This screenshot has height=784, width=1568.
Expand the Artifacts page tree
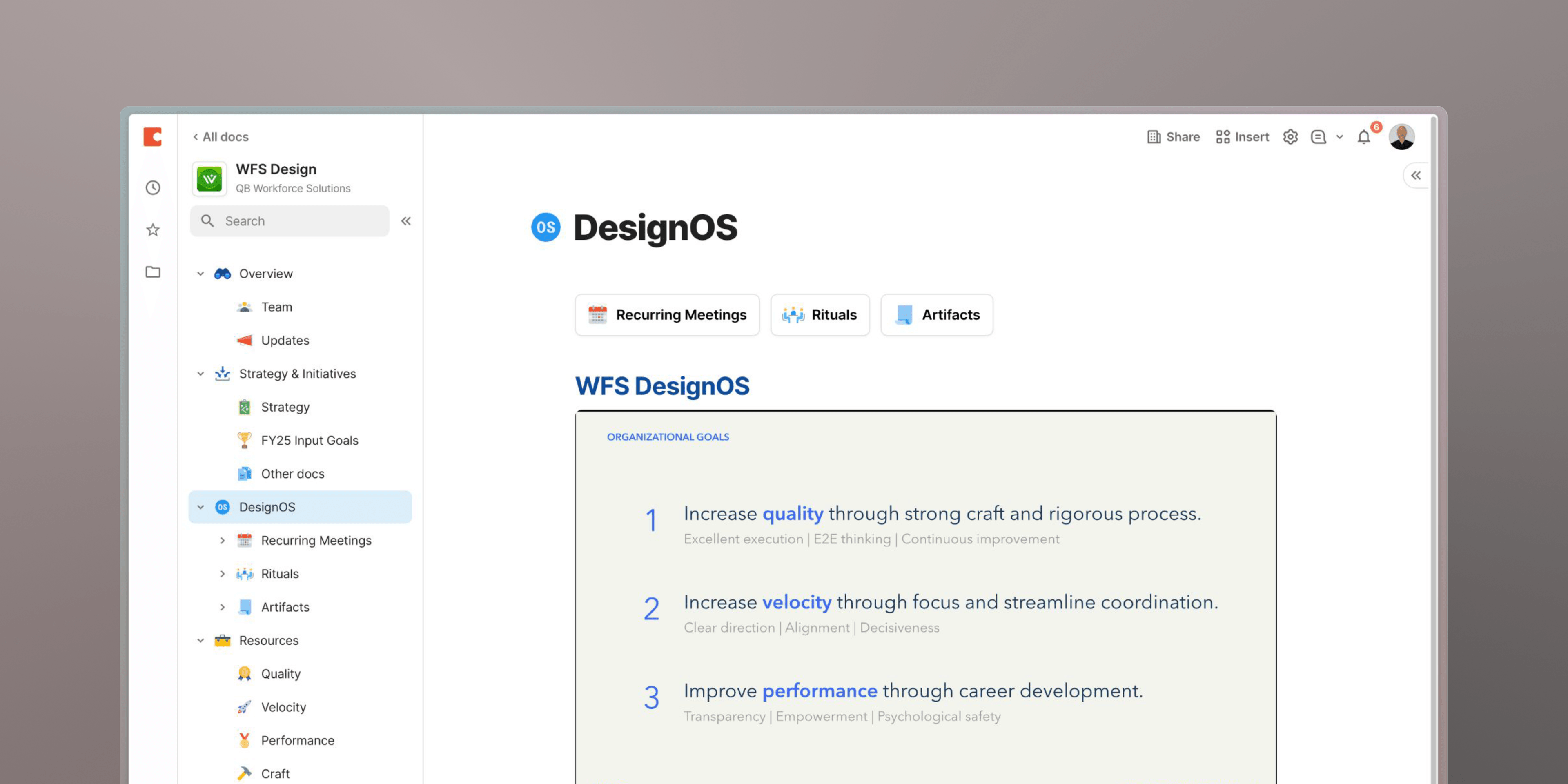(x=222, y=607)
